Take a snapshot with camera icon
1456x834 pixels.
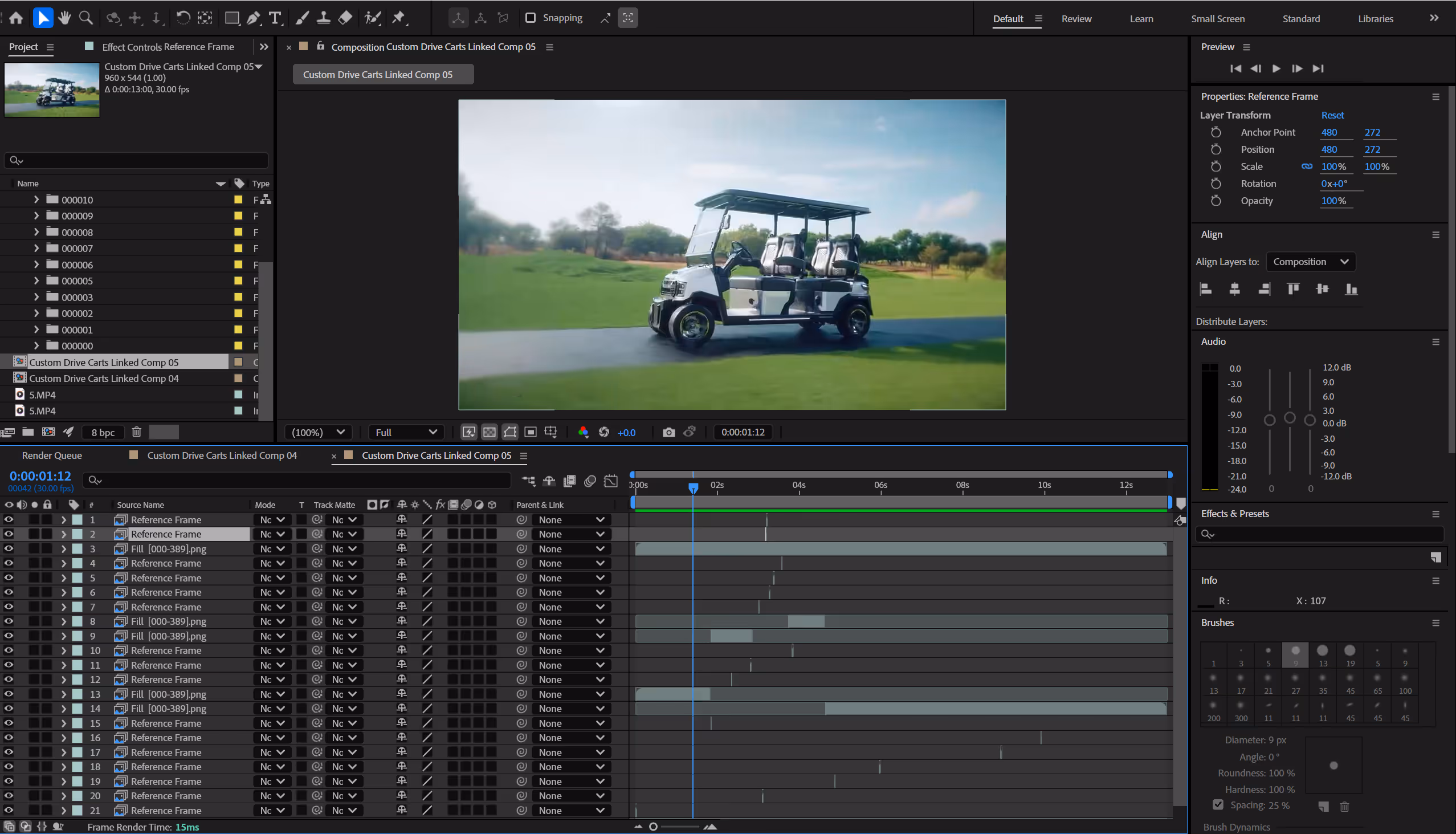click(x=668, y=432)
